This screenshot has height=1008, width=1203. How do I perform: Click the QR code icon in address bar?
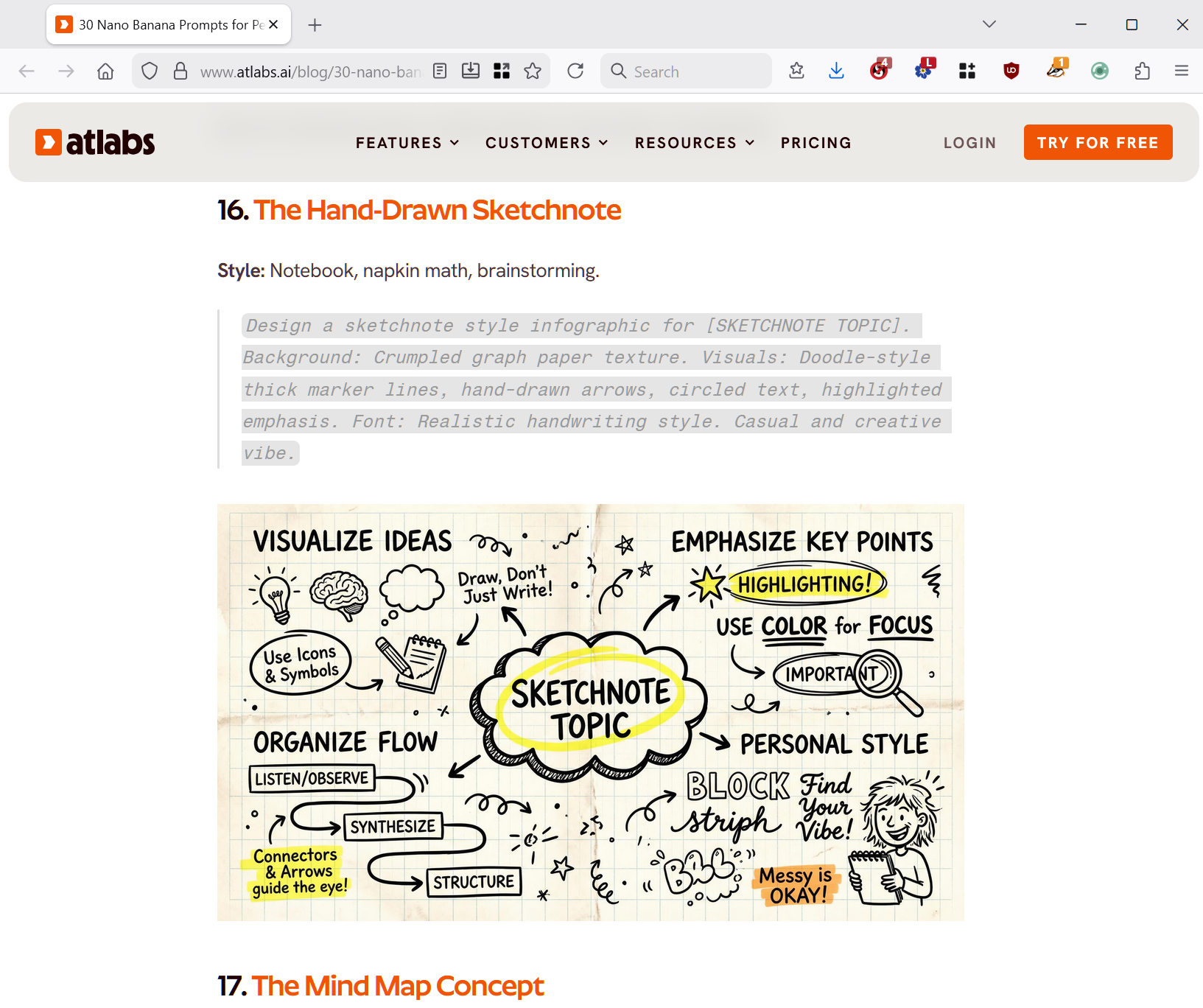pyautogui.click(x=502, y=71)
